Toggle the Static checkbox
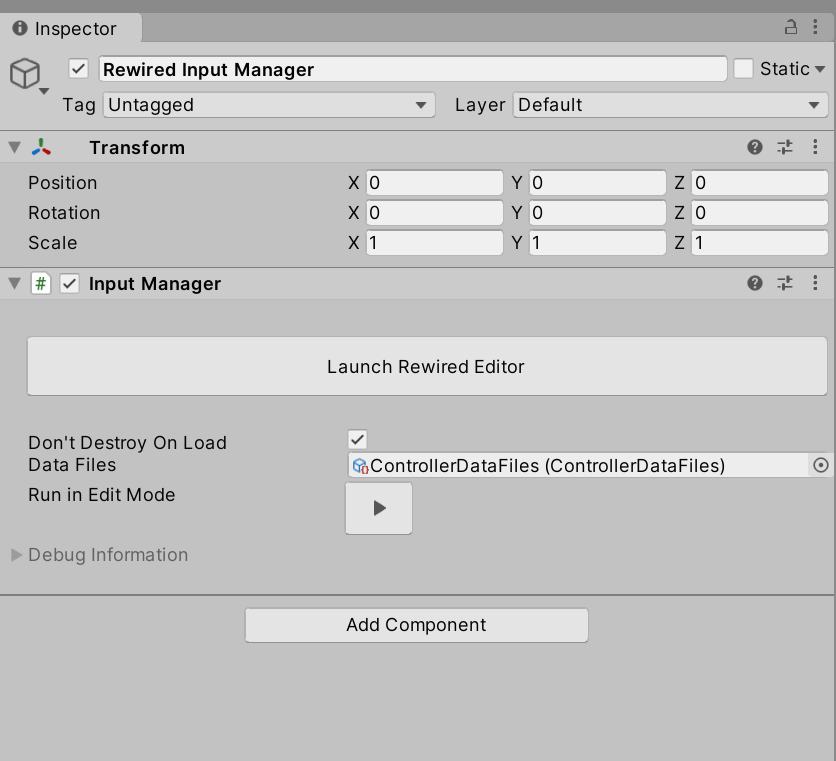The image size is (836, 761). (743, 69)
